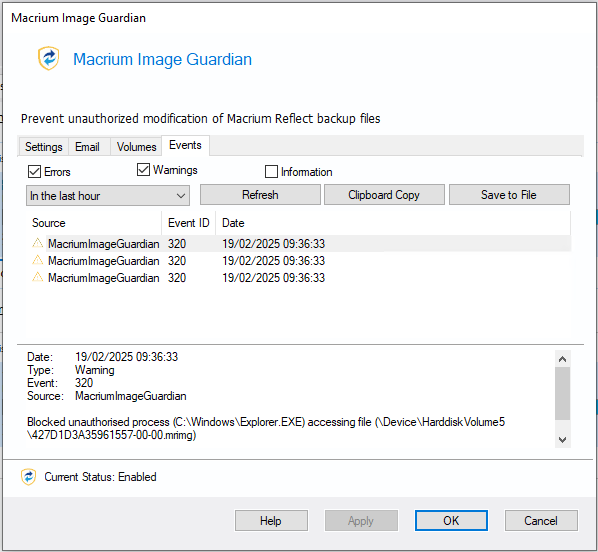The height and width of the screenshot is (552, 598).
Task: Switch to the Volumes tab
Action: point(137,147)
